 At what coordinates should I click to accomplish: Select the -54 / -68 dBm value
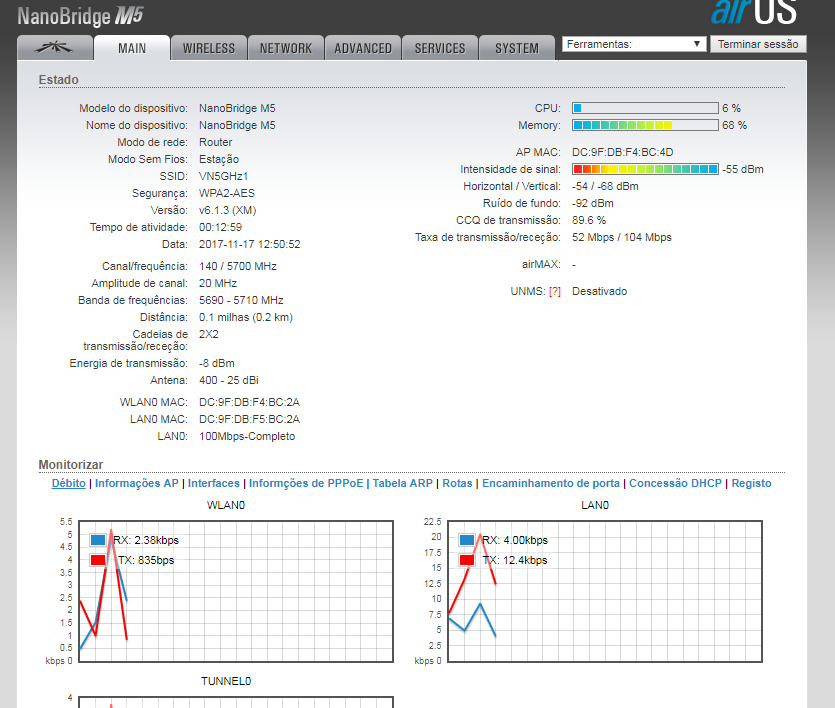[x=605, y=186]
